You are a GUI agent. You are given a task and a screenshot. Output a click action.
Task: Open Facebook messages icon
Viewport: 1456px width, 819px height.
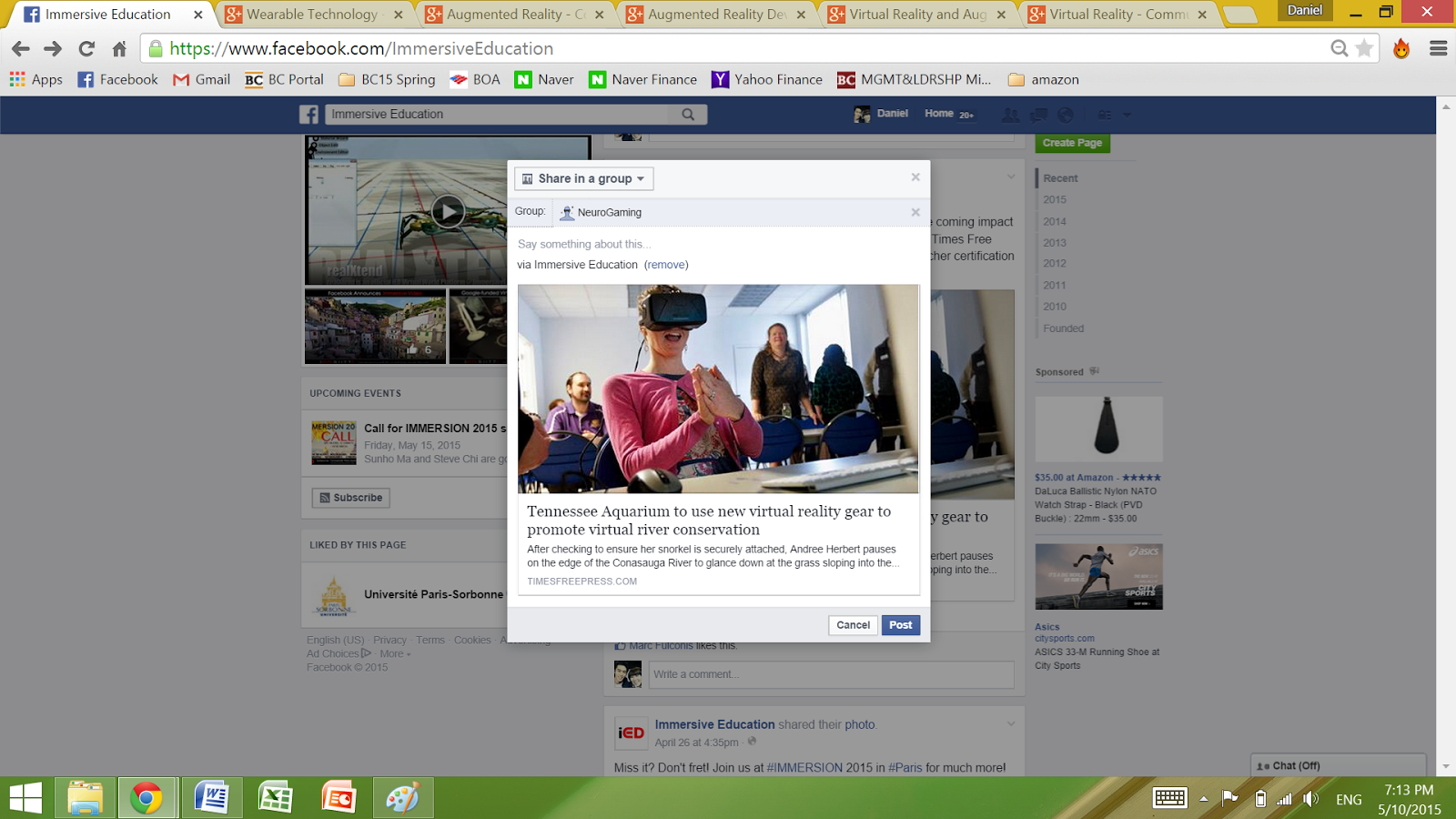pos(1038,115)
